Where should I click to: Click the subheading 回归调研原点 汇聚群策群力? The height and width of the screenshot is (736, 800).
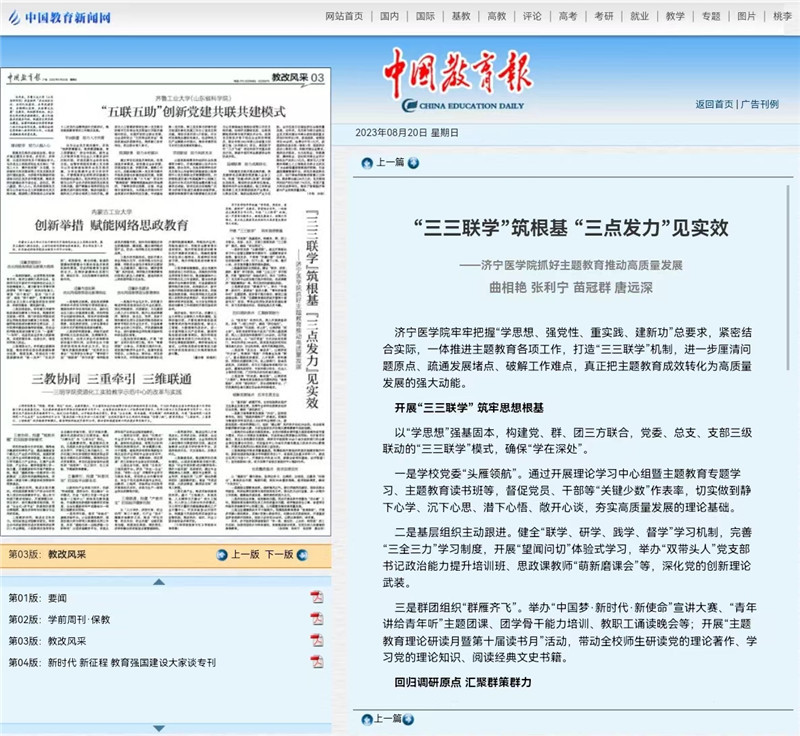tap(463, 682)
